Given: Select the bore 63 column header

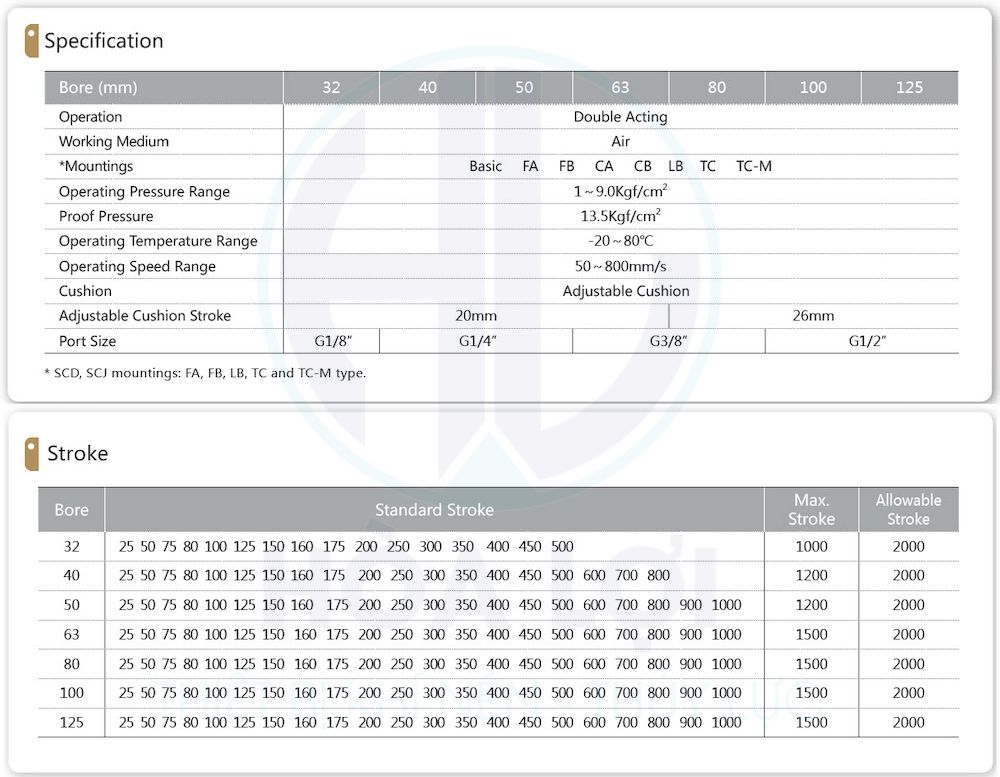Looking at the screenshot, I should coord(621,87).
